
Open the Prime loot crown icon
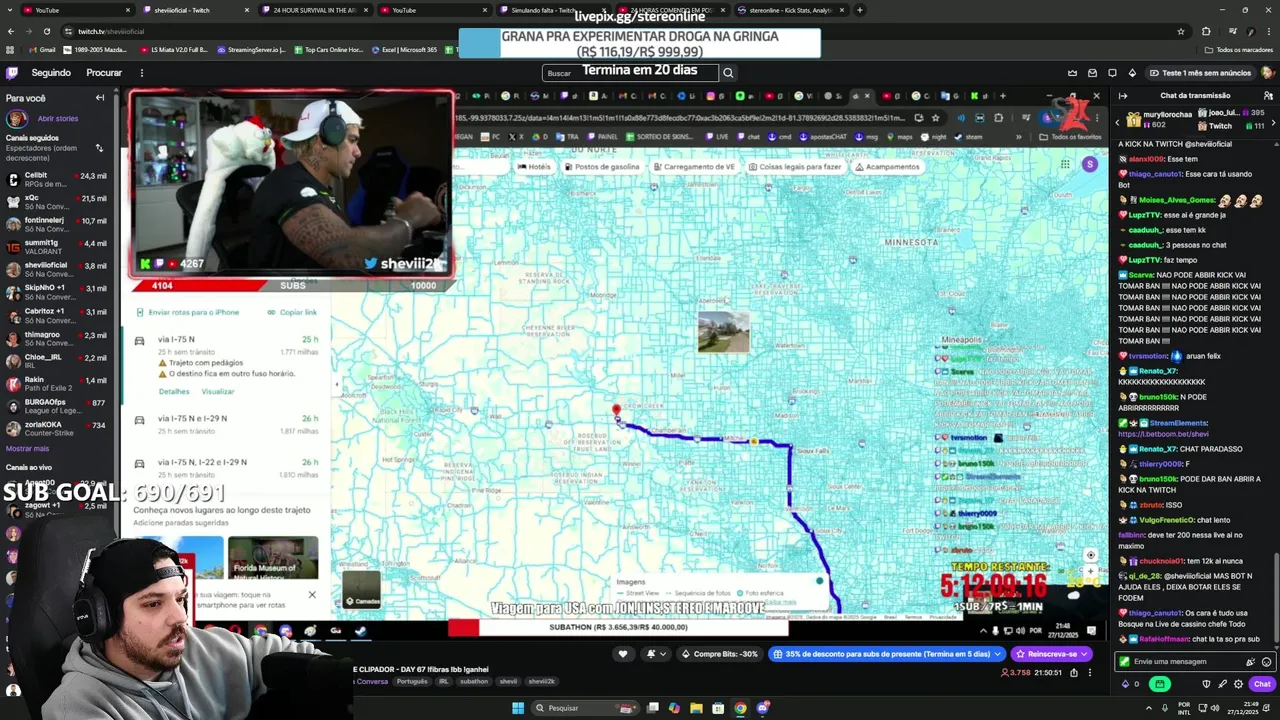[x=1072, y=73]
